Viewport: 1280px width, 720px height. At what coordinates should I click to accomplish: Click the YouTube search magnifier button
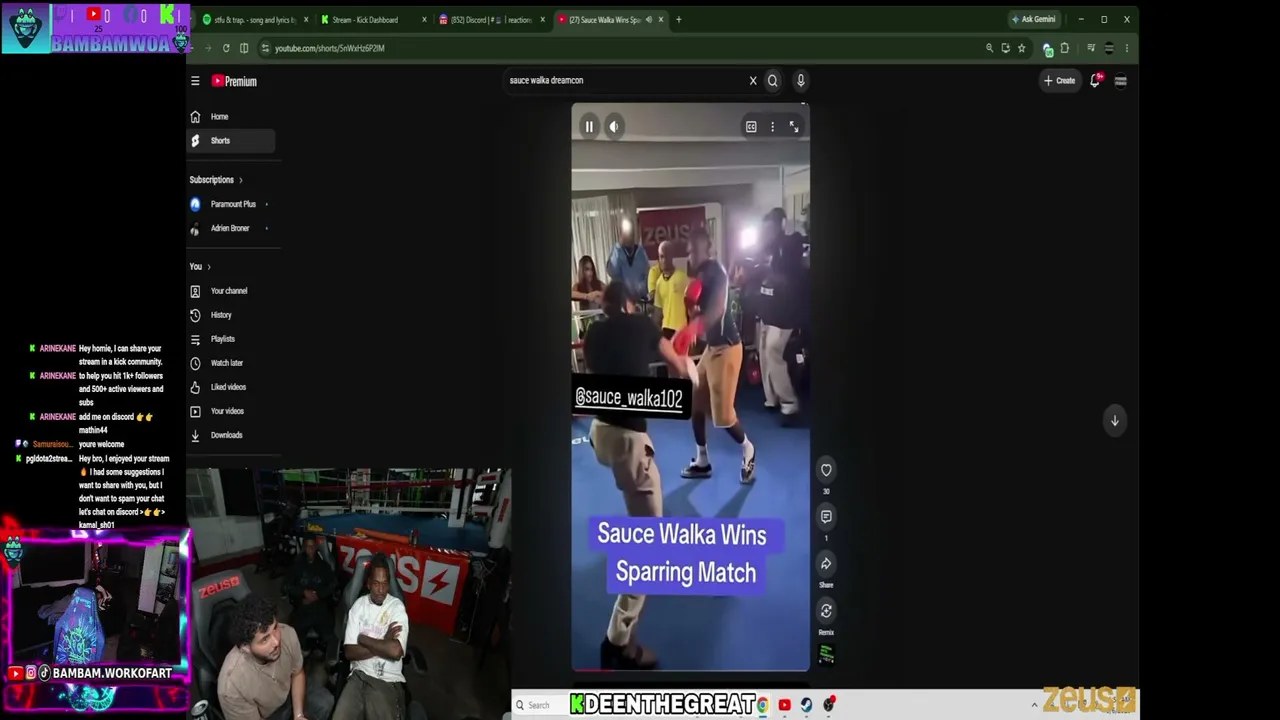(772, 81)
